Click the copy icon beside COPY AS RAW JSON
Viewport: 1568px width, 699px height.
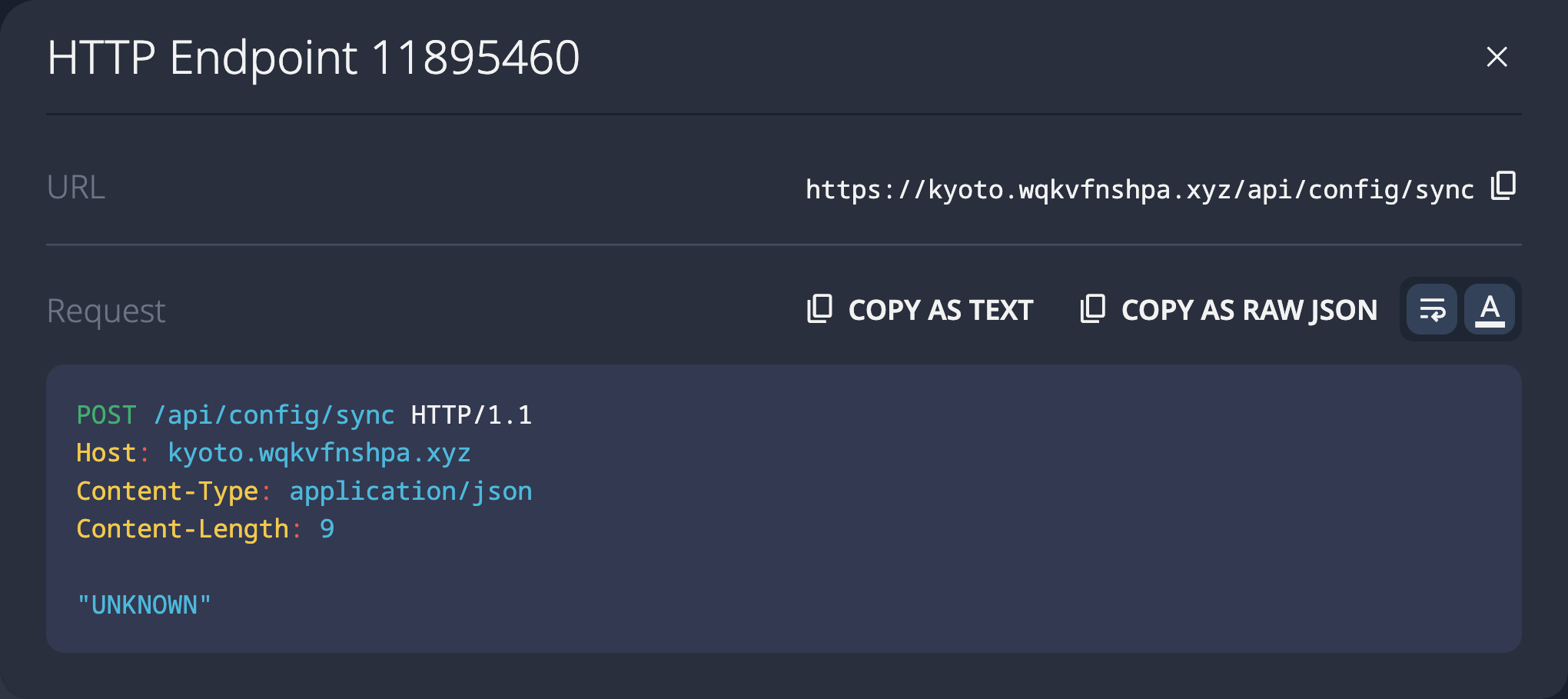[1093, 308]
